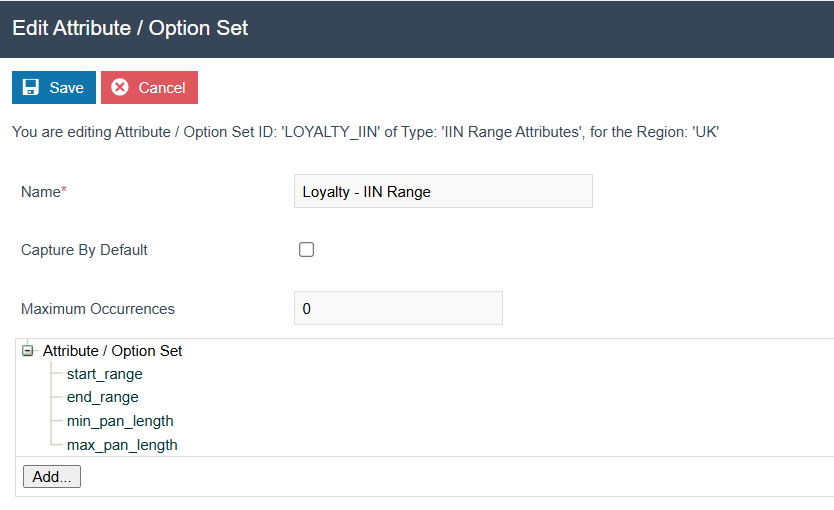This screenshot has width=834, height=510.
Task: Choose the max_pan_length tree item
Action: [121, 444]
